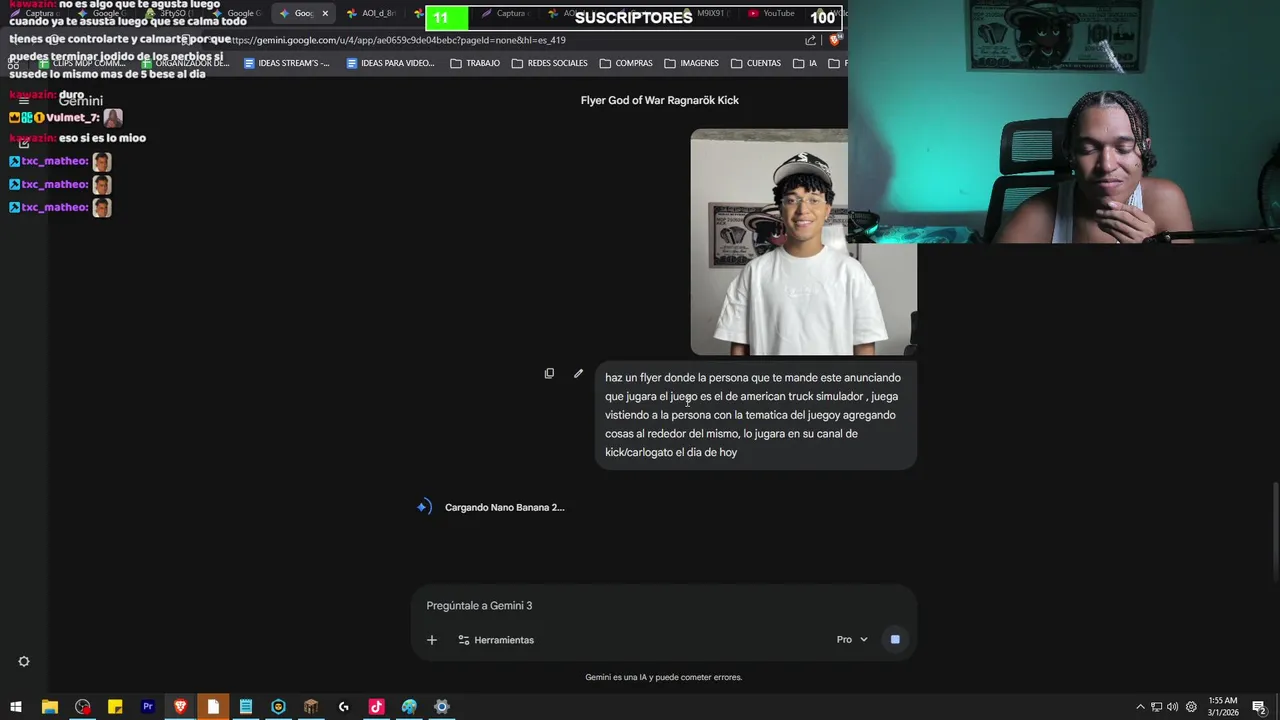The image size is (1280, 720).
Task: Click the gear icon in the system tray
Action: tap(1191, 707)
